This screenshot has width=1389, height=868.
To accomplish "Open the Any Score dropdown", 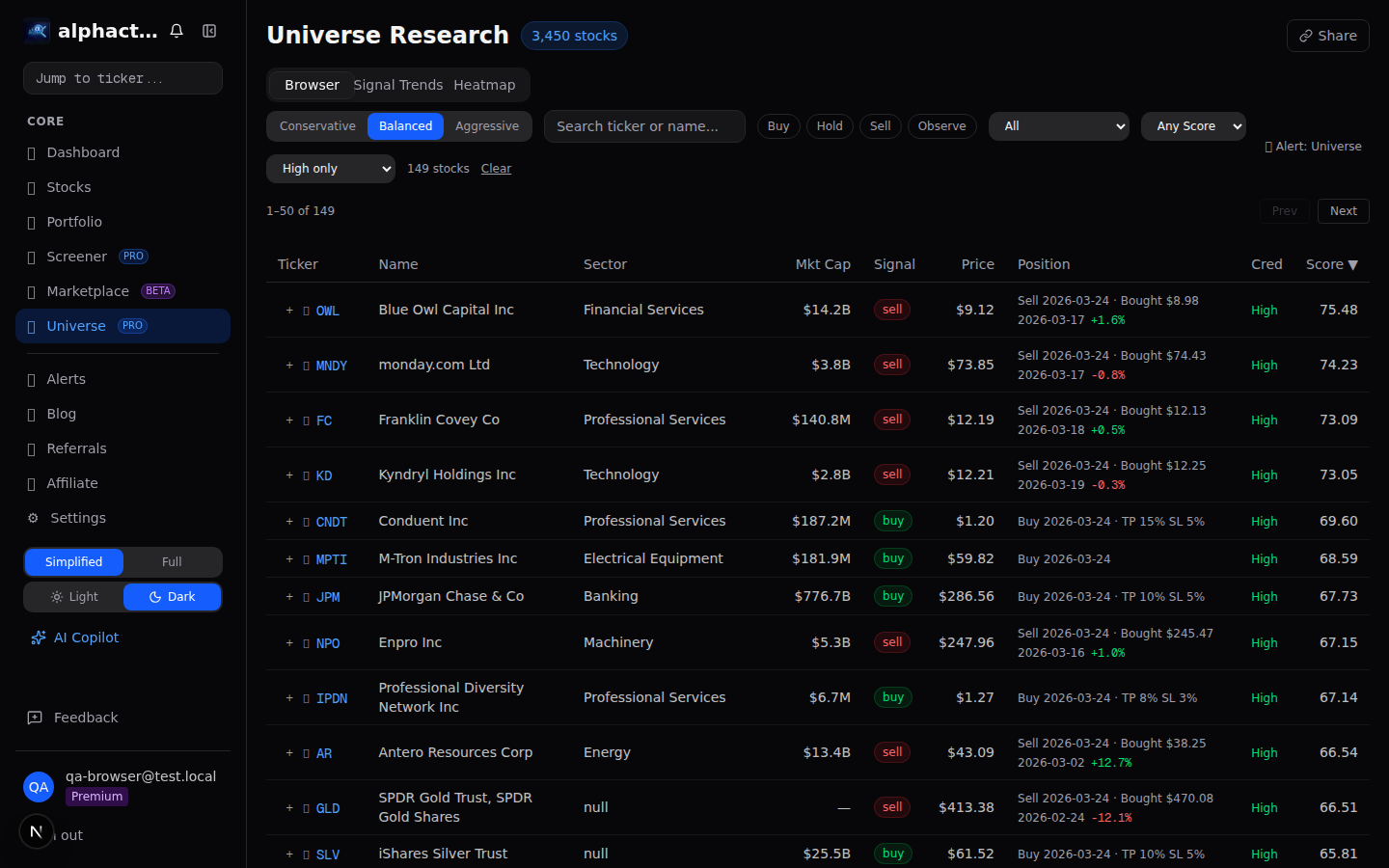I will [x=1193, y=125].
